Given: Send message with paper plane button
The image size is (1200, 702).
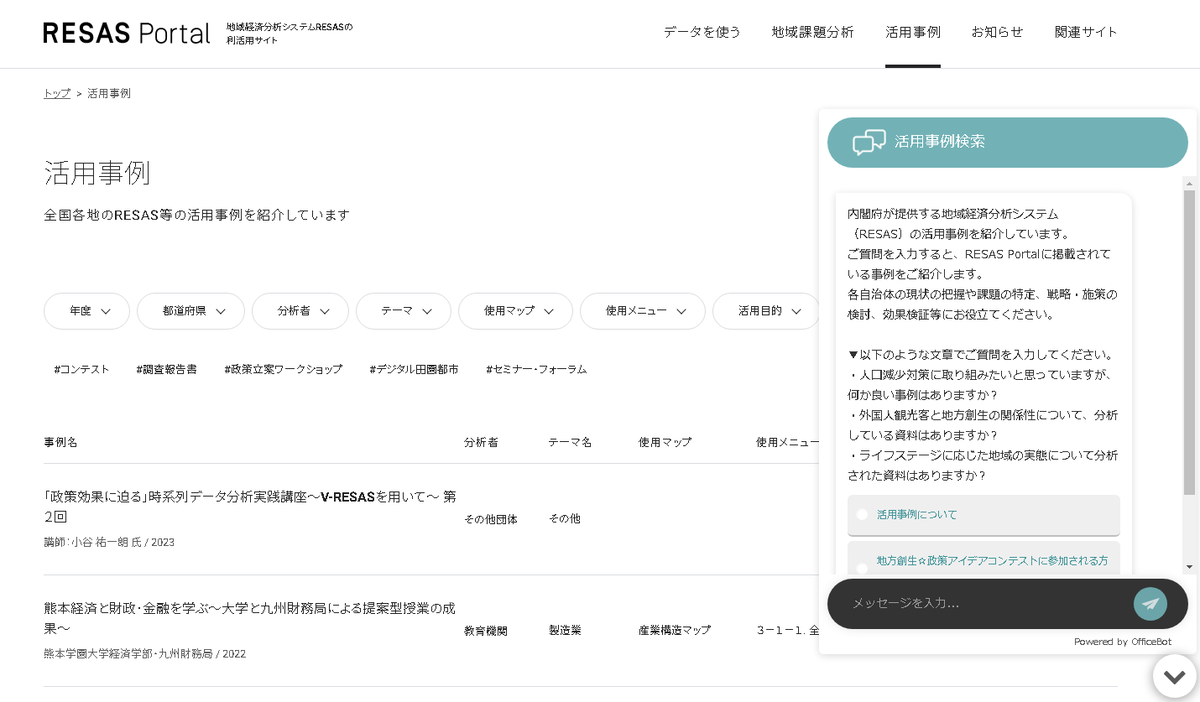Looking at the screenshot, I should pyautogui.click(x=1150, y=603).
